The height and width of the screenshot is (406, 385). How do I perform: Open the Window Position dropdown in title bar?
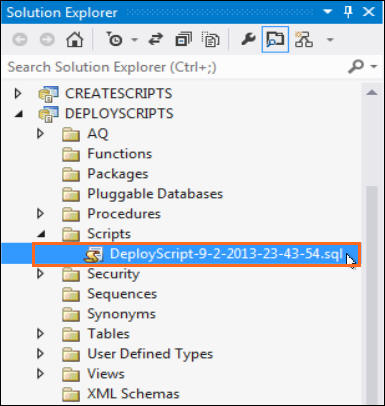click(328, 12)
